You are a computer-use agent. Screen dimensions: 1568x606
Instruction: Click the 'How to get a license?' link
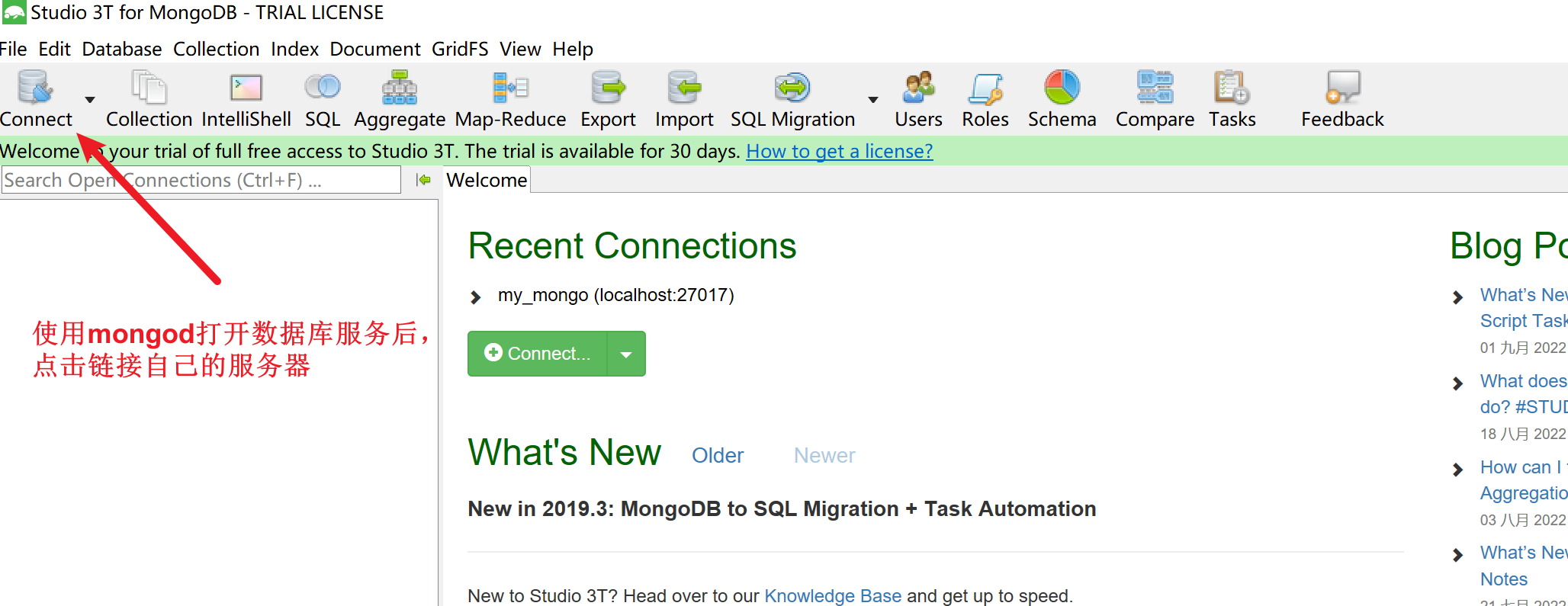point(839,151)
